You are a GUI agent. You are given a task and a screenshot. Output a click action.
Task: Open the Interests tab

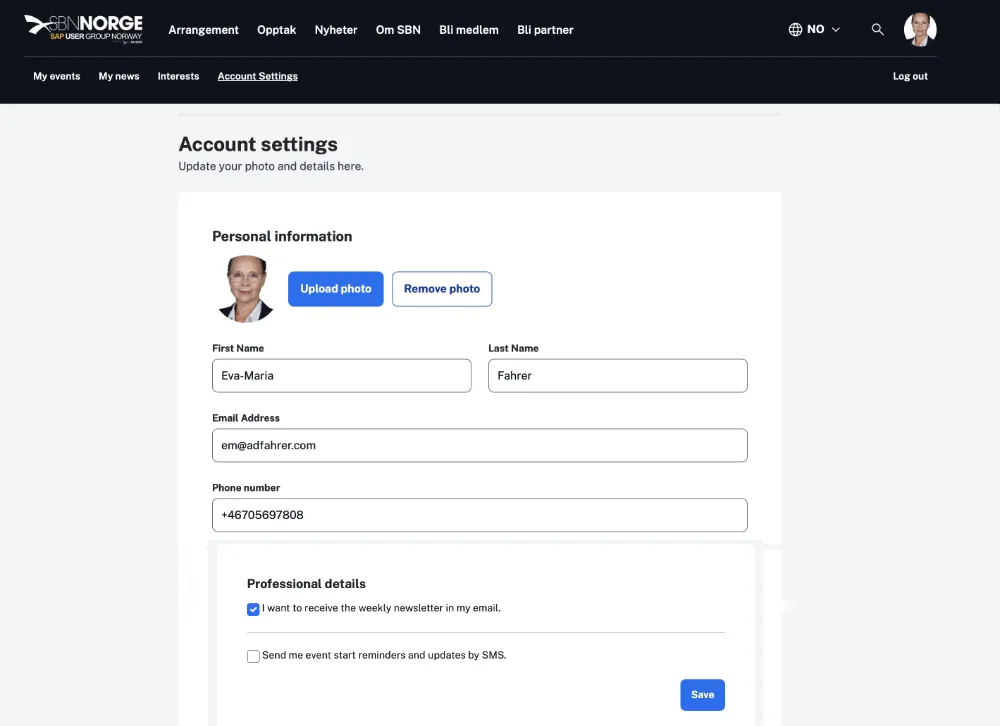[178, 76]
